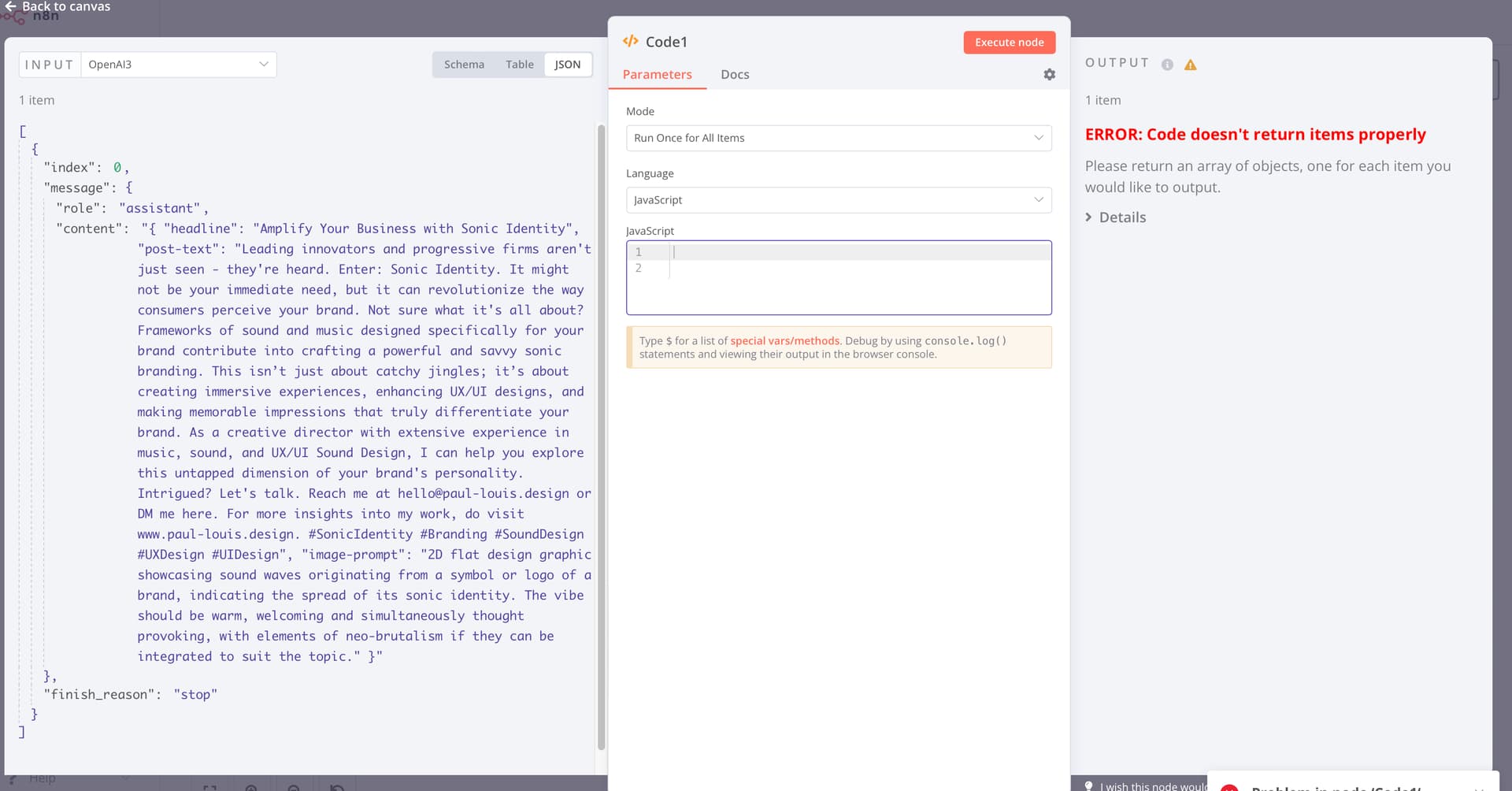1512x791 pixels.
Task: Open the Mode dropdown showing Run Once for All Items
Action: coord(839,138)
